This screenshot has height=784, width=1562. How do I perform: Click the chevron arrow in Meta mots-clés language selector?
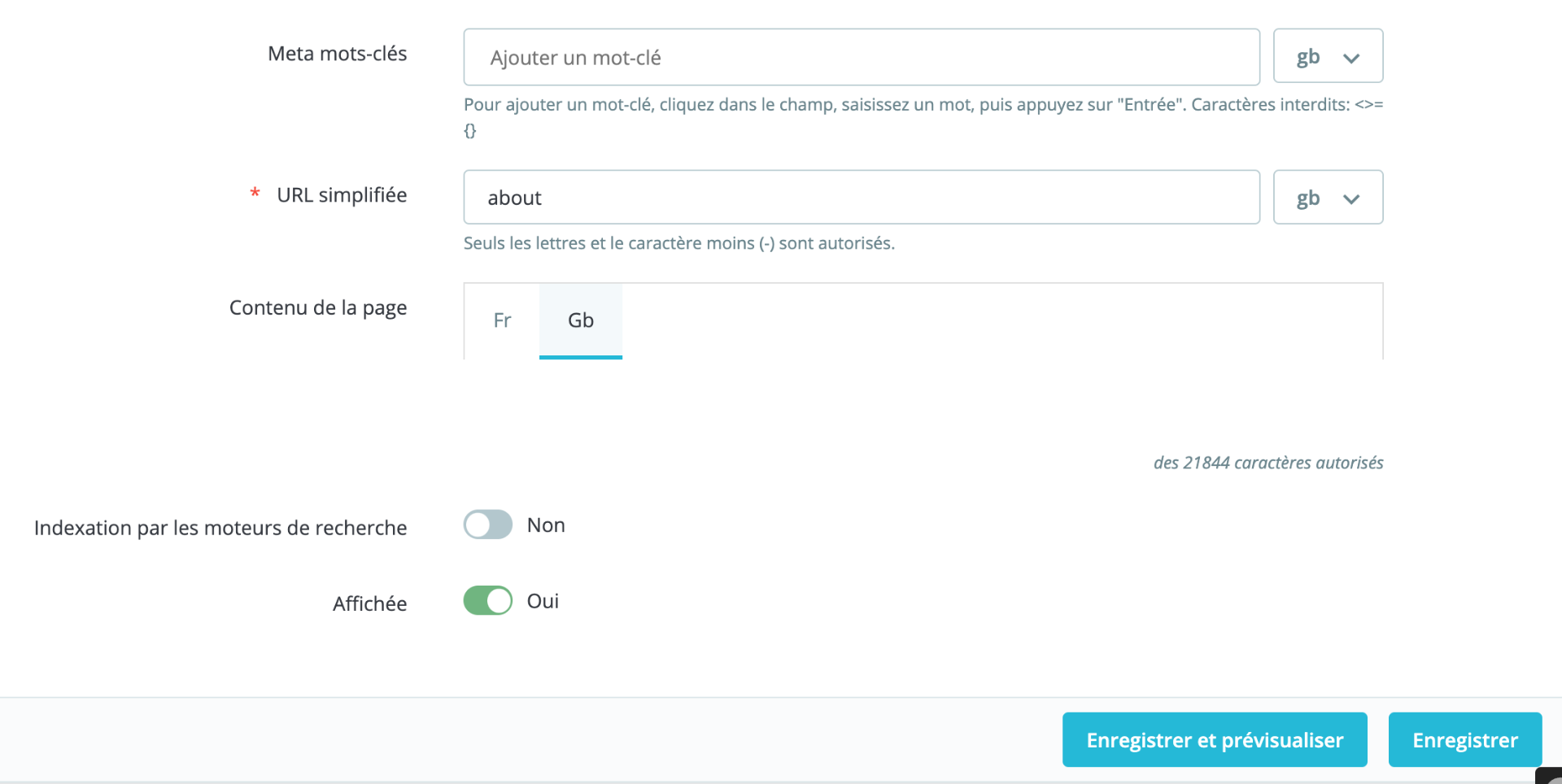coord(1351,59)
